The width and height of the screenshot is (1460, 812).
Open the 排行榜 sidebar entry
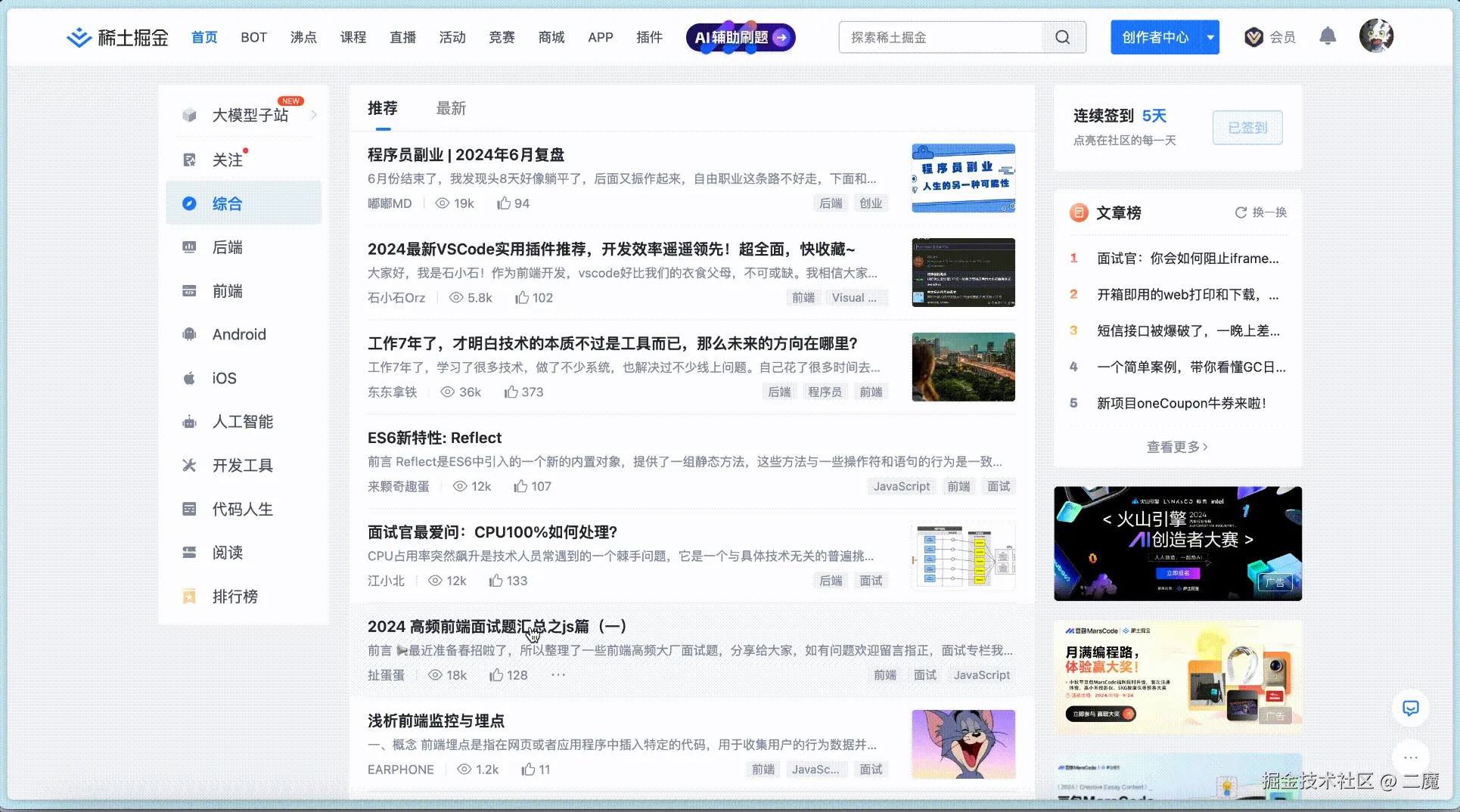(235, 597)
